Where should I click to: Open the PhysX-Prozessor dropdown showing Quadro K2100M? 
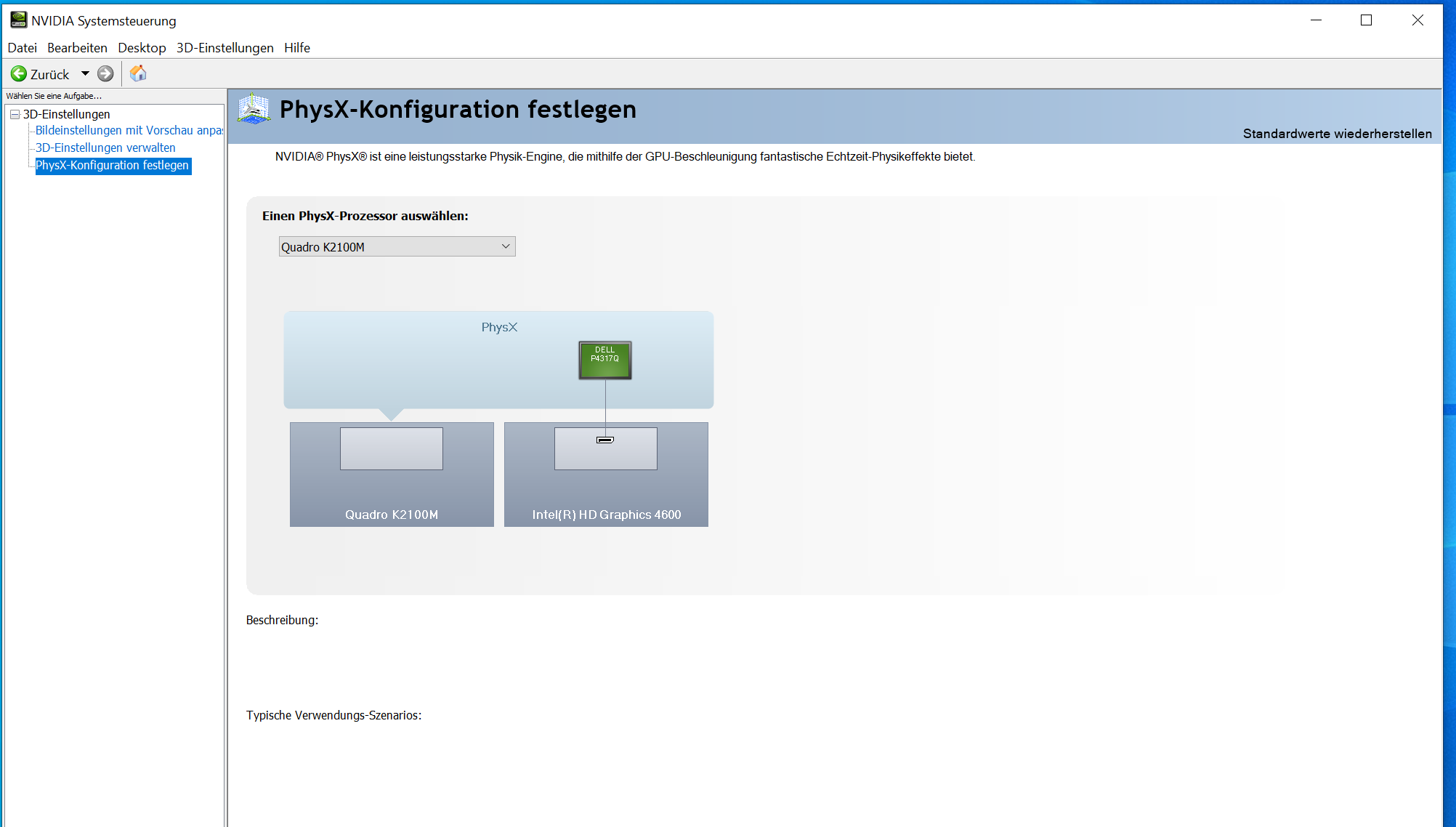click(x=397, y=247)
